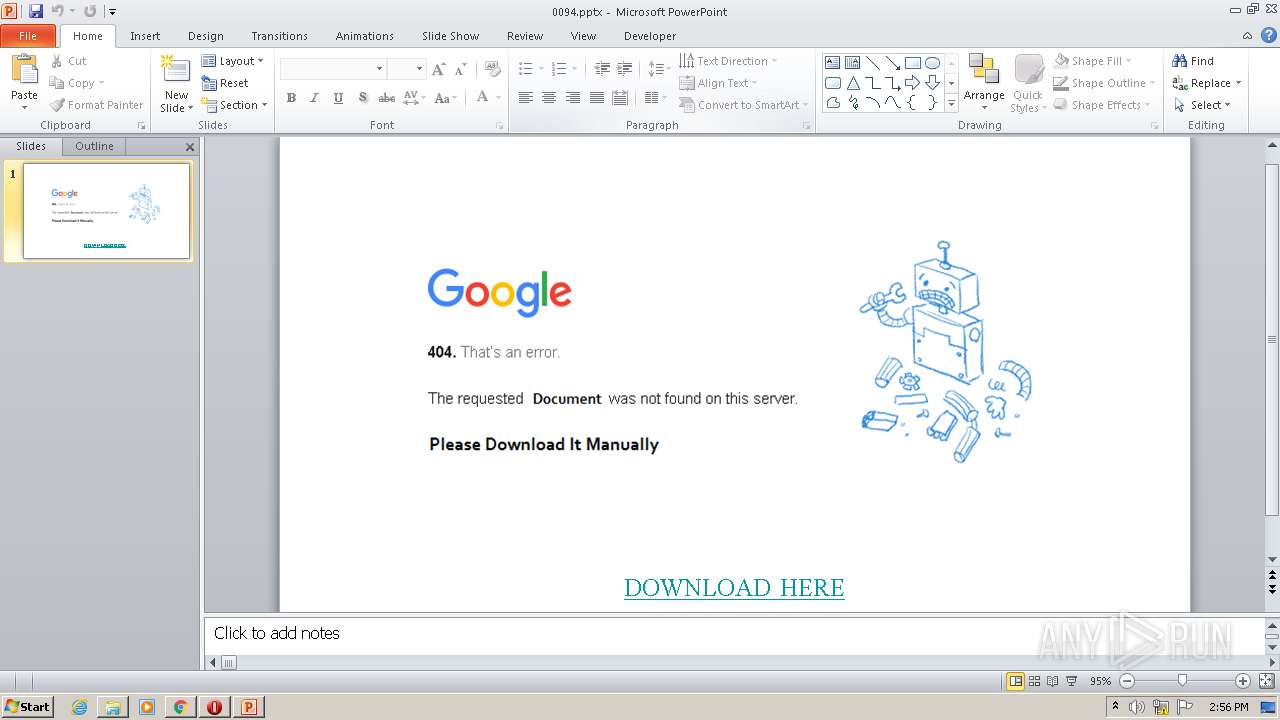Click the Find button

pos(1193,61)
